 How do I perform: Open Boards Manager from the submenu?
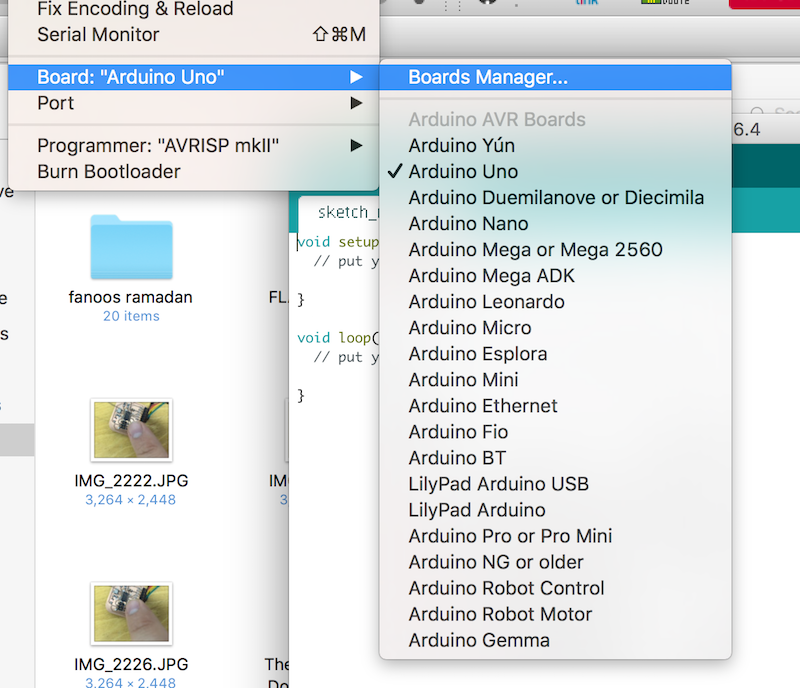point(555,77)
